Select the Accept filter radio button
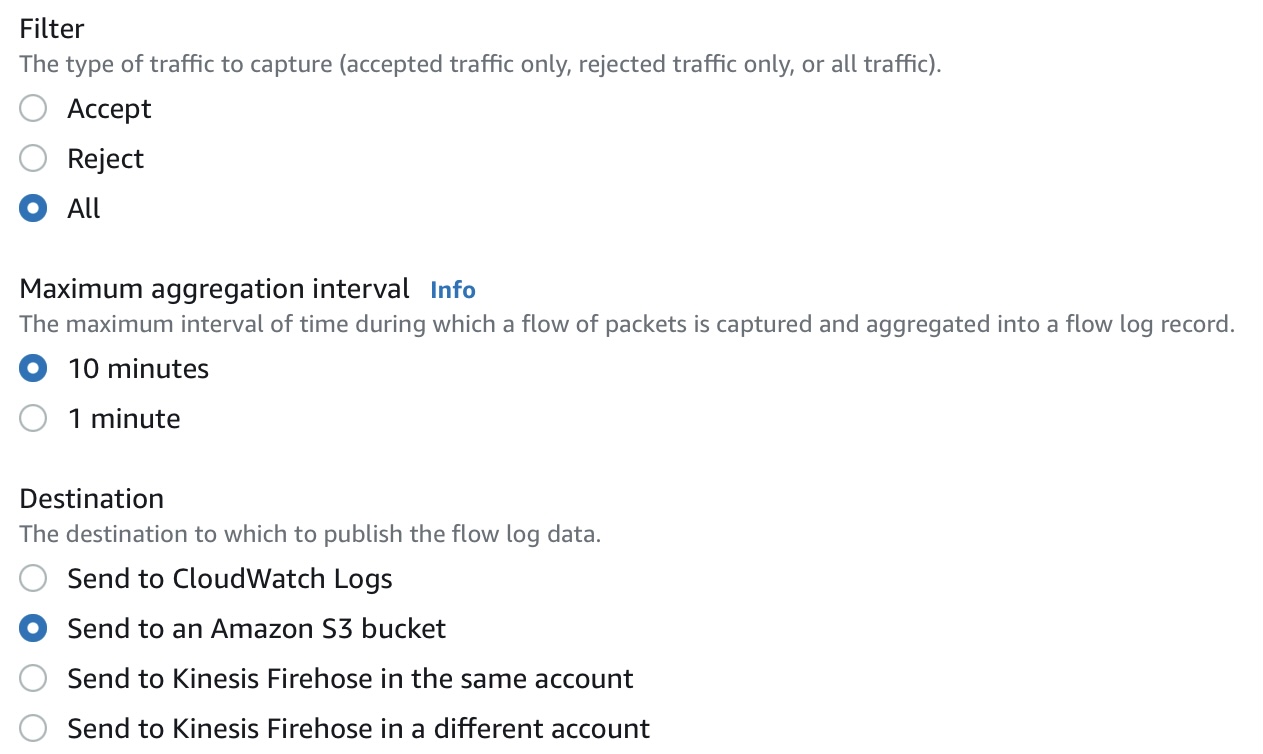Screen dimensions: 1263x754 [33, 108]
